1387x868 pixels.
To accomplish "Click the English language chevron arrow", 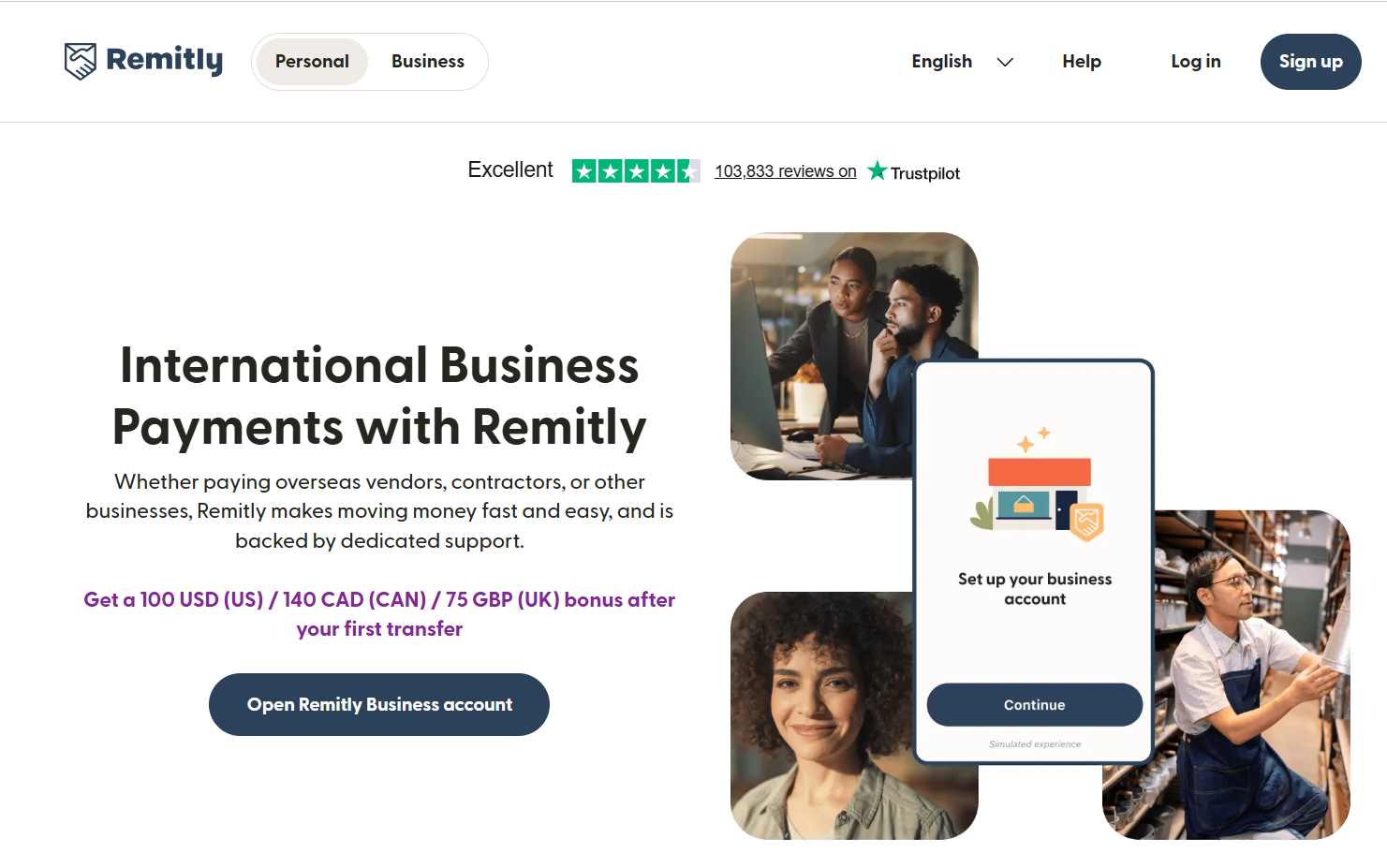I will (x=1005, y=62).
